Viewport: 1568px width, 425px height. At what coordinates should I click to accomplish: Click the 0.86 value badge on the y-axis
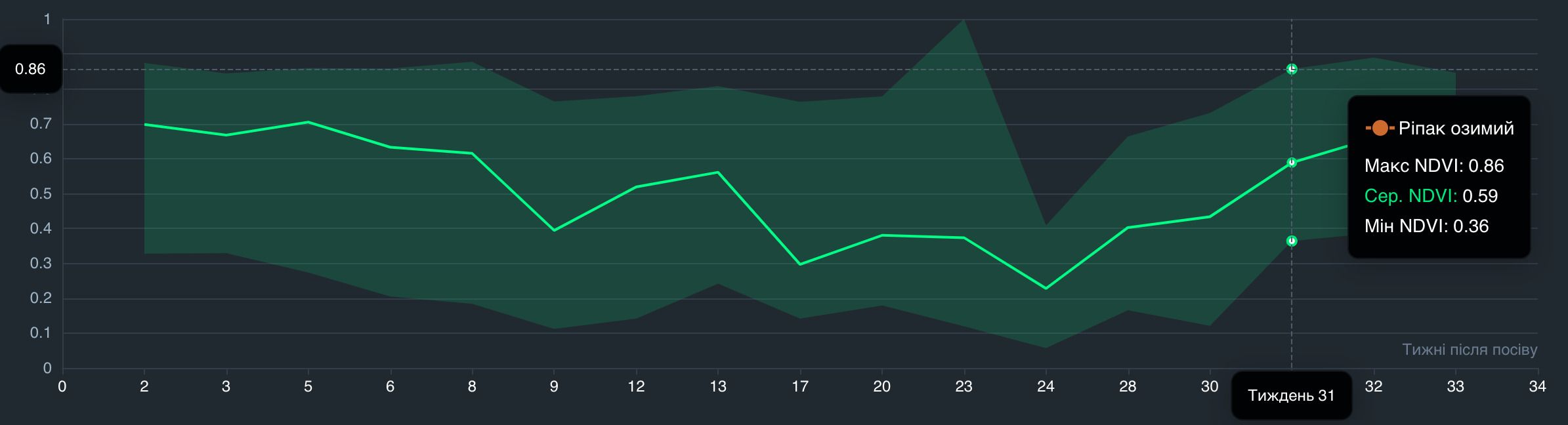pyautogui.click(x=31, y=69)
